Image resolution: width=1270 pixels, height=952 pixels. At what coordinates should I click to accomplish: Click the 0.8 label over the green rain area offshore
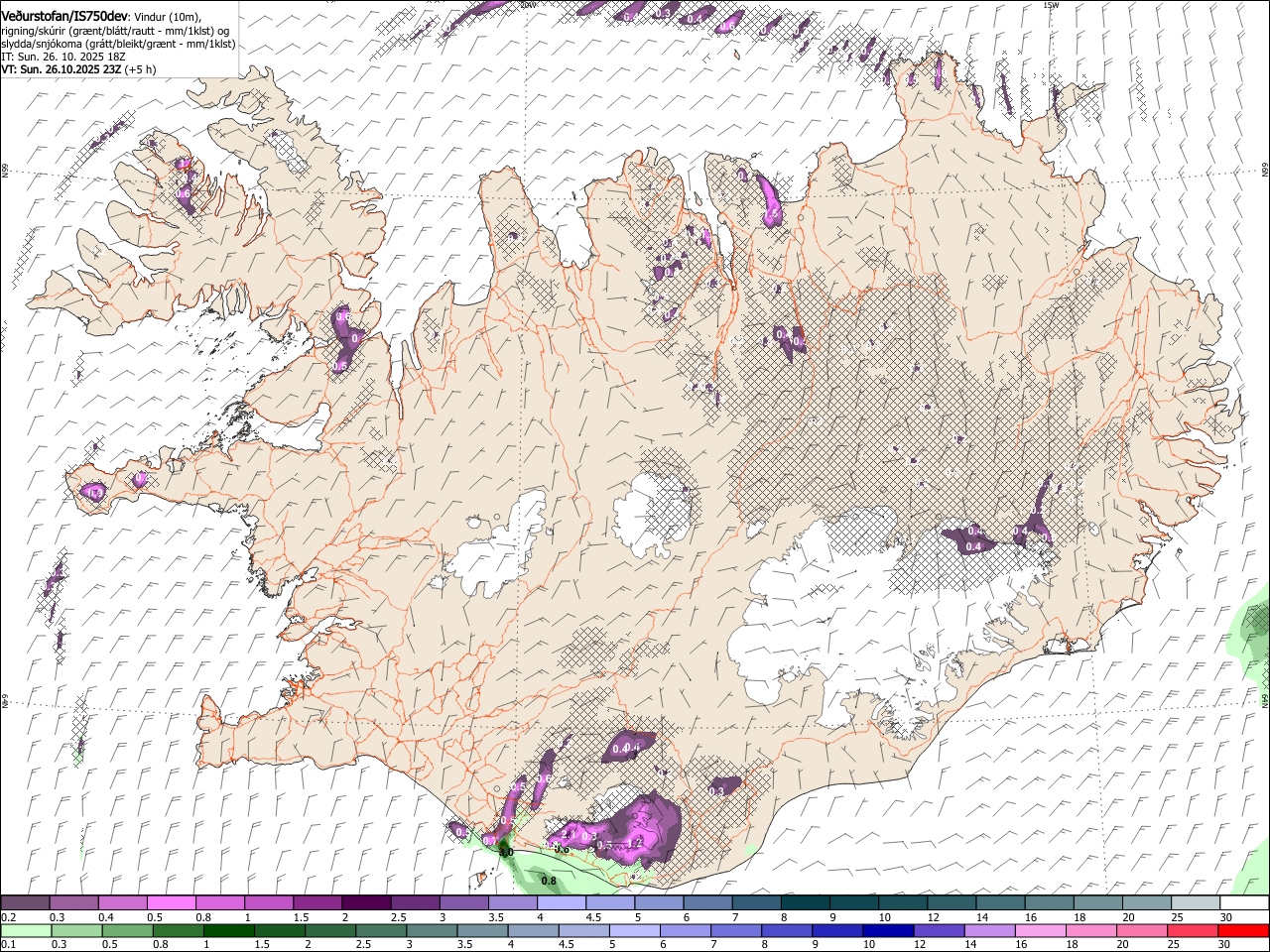point(549,880)
